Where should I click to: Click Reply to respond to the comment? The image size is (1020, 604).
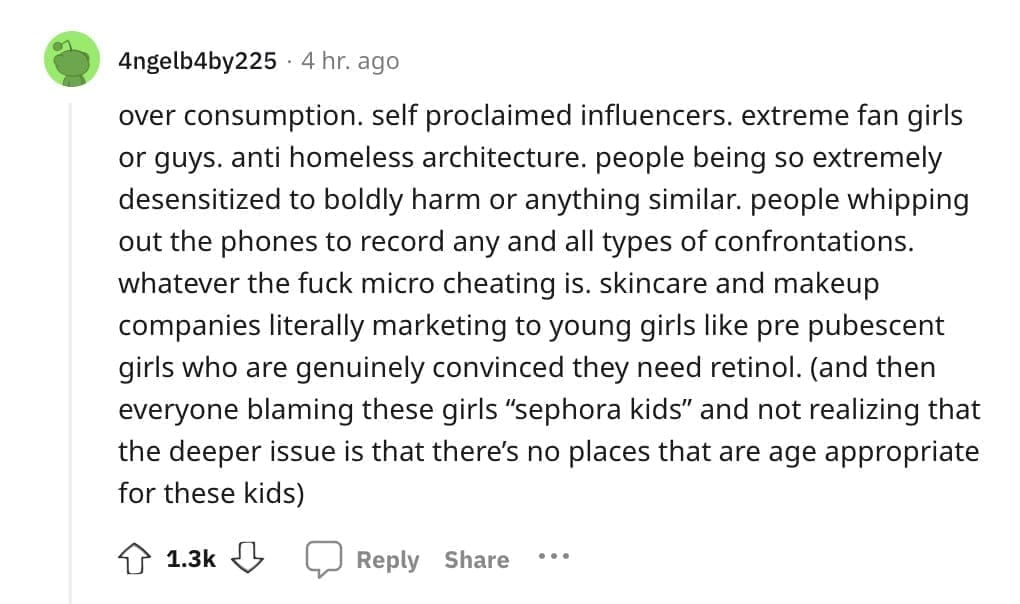(x=389, y=560)
